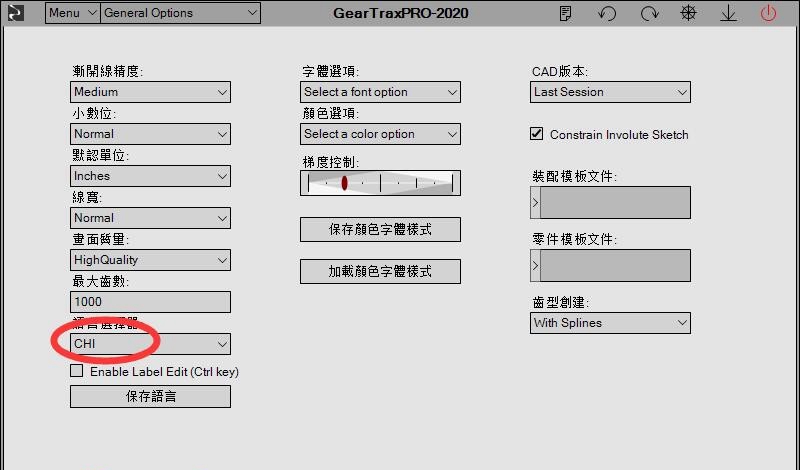The image size is (800, 470).
Task: Click the 保存語言 save language button
Action: pos(151,397)
